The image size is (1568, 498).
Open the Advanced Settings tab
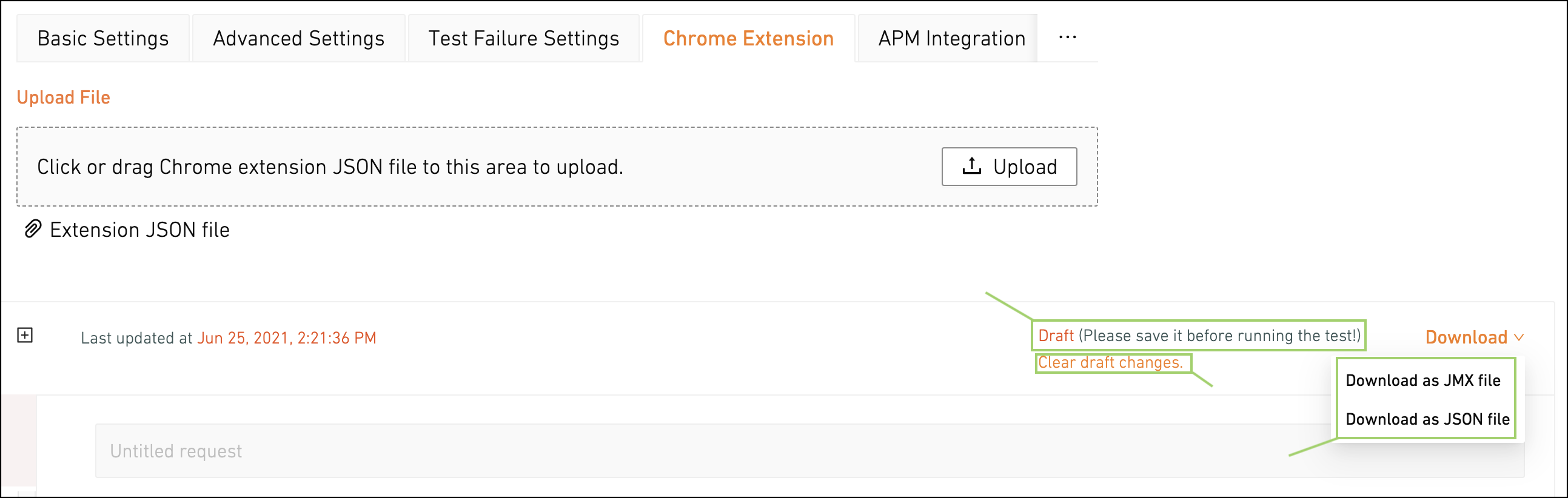pos(298,38)
